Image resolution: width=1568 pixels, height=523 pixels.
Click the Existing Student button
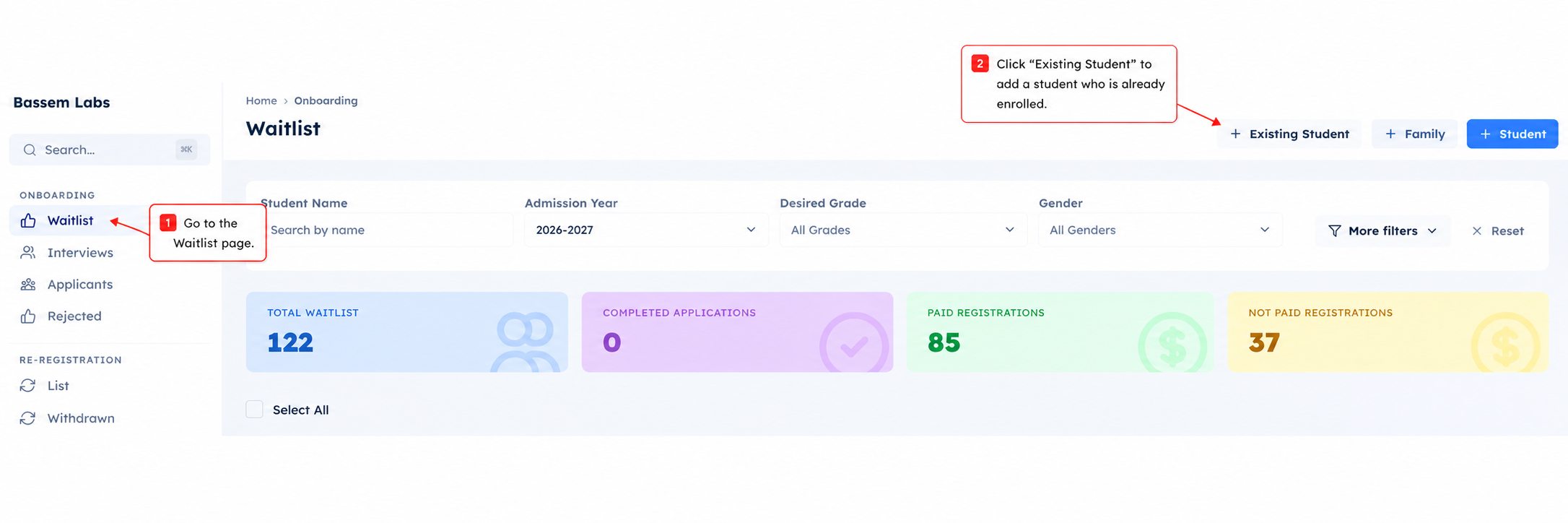(1289, 134)
